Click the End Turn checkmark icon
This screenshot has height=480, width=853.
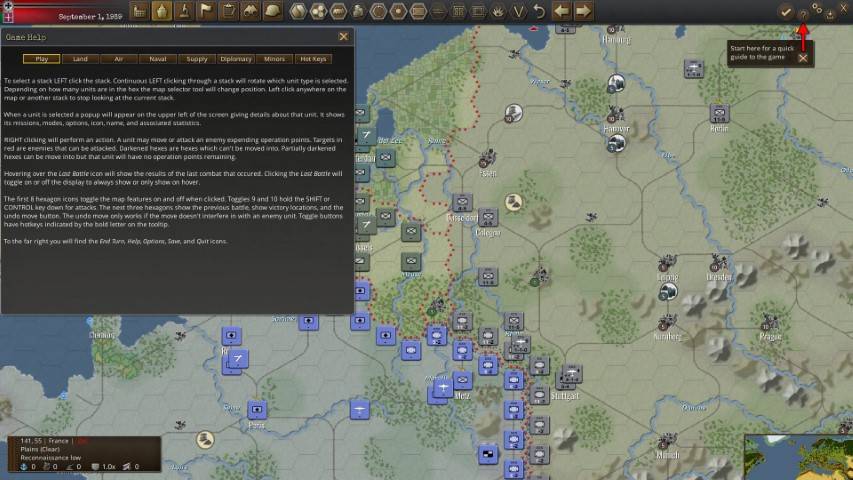(x=786, y=11)
